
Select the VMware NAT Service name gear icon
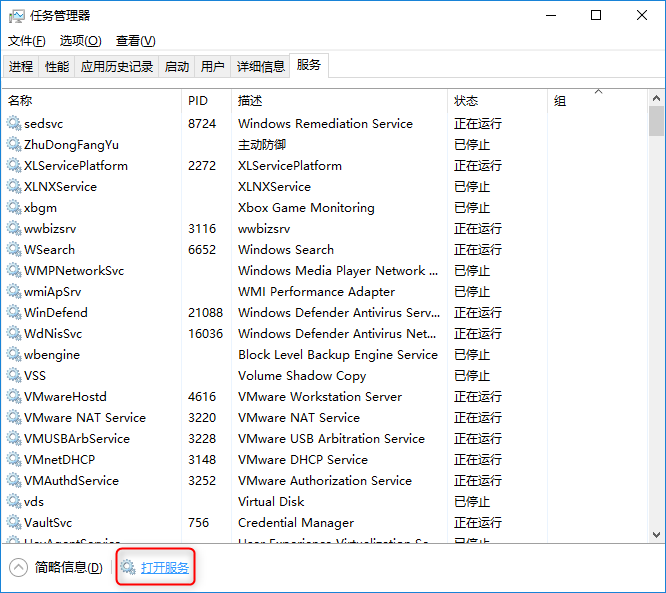pos(14,418)
